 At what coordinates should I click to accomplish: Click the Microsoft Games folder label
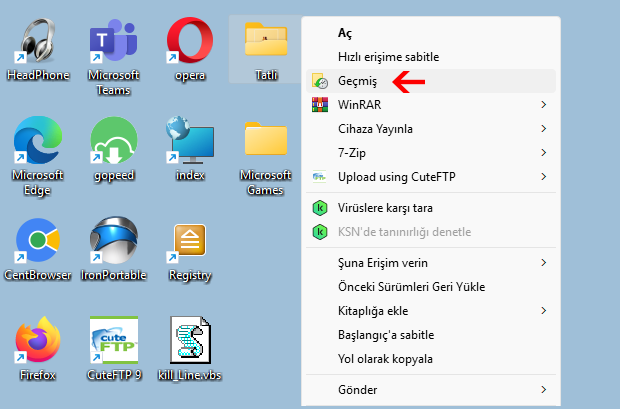tap(266, 182)
